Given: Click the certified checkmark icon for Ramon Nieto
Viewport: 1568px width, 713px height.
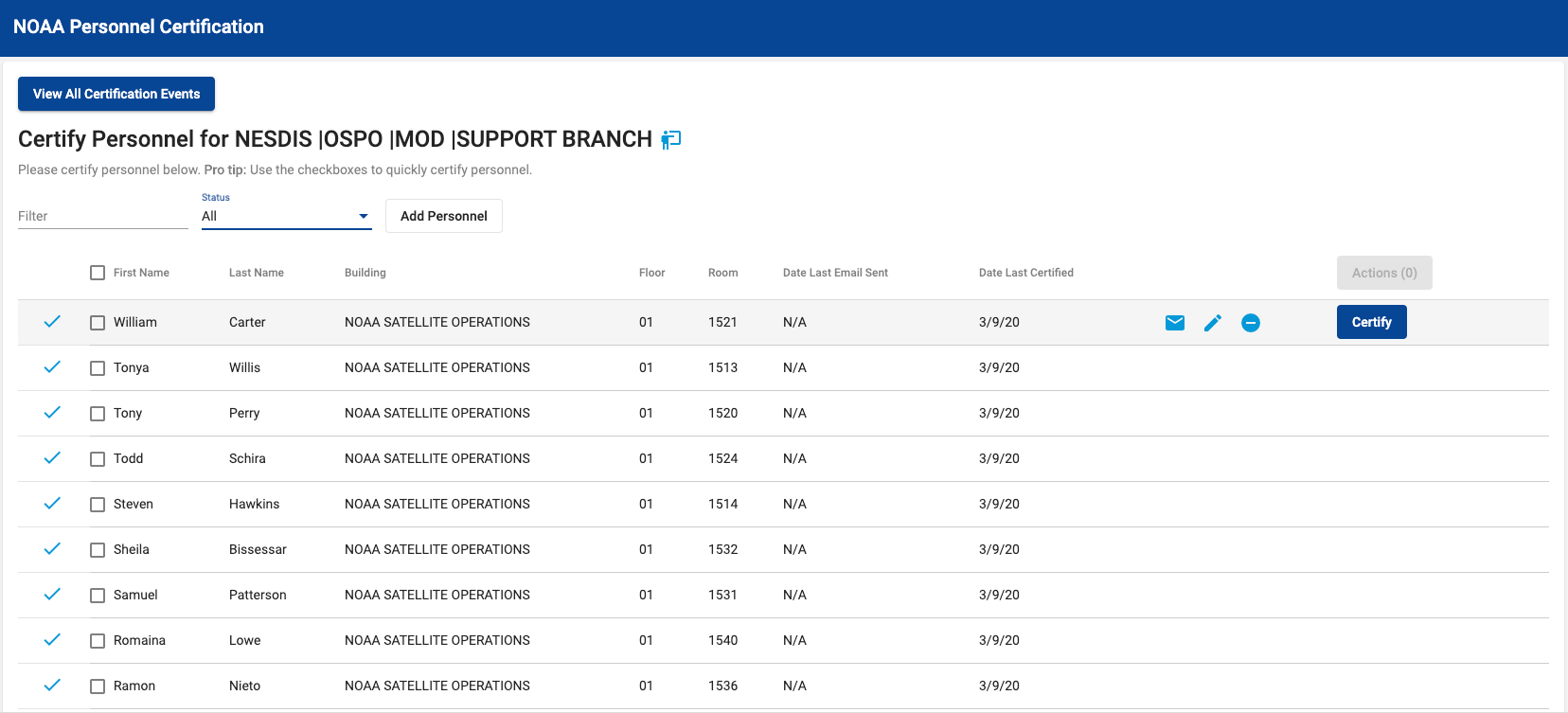Looking at the screenshot, I should coord(52,686).
